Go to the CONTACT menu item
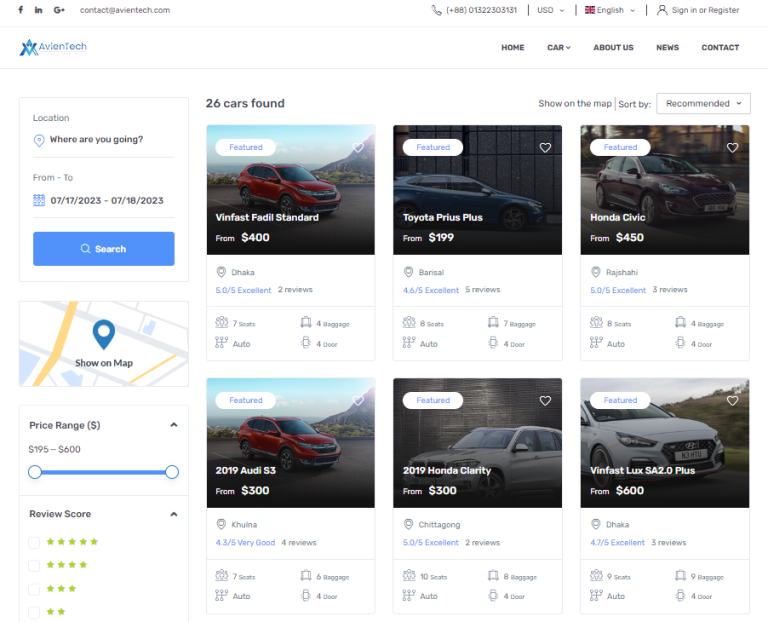The width and height of the screenshot is (768, 622). click(x=720, y=47)
